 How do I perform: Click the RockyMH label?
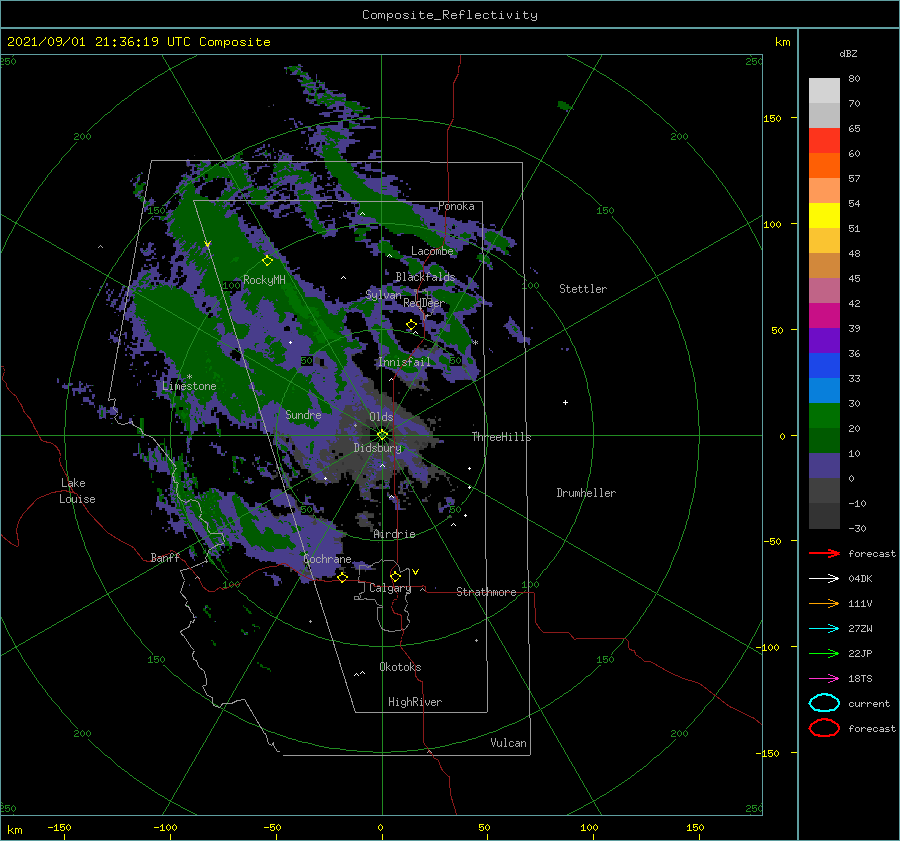[x=264, y=280]
